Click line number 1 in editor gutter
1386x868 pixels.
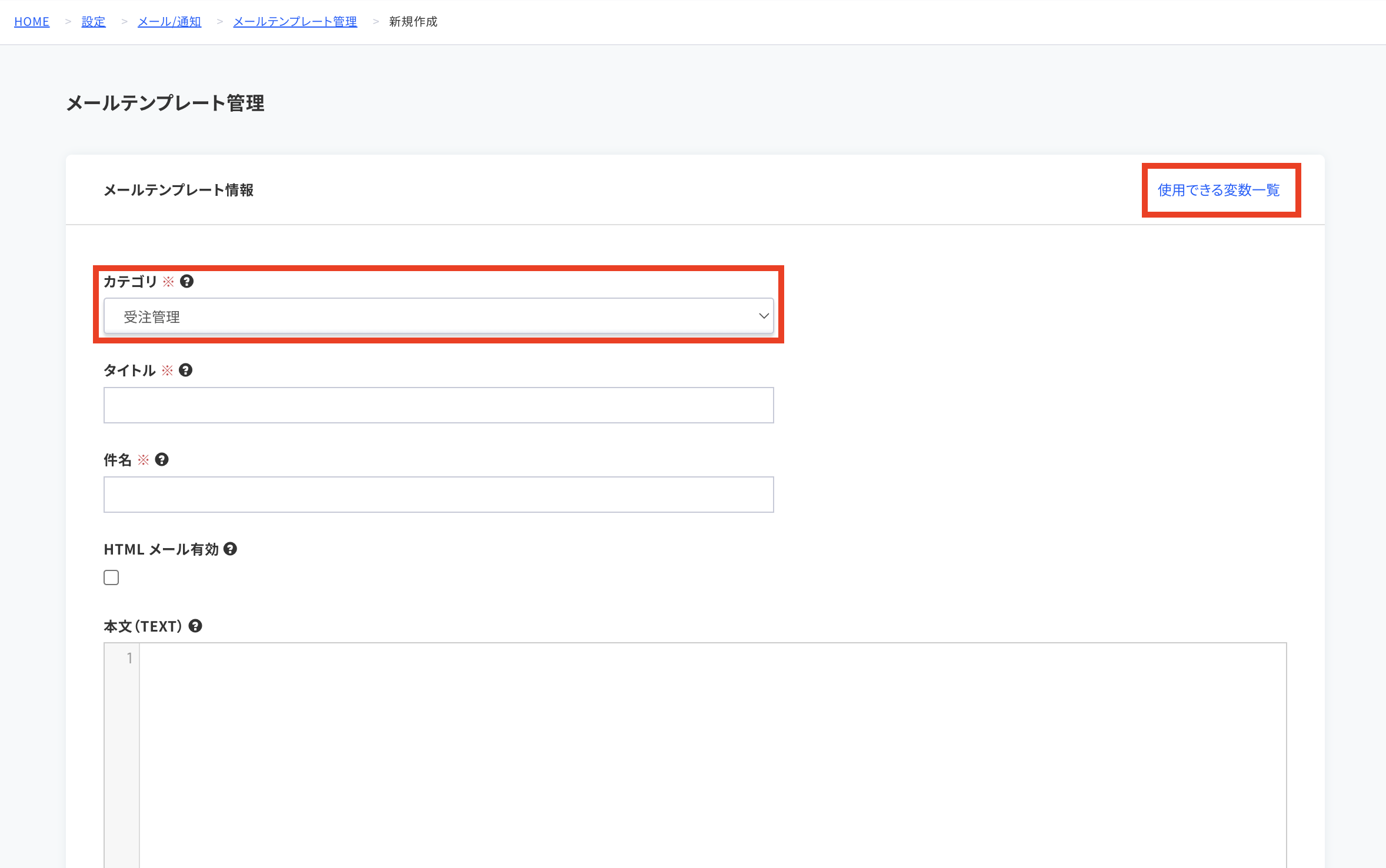point(129,658)
